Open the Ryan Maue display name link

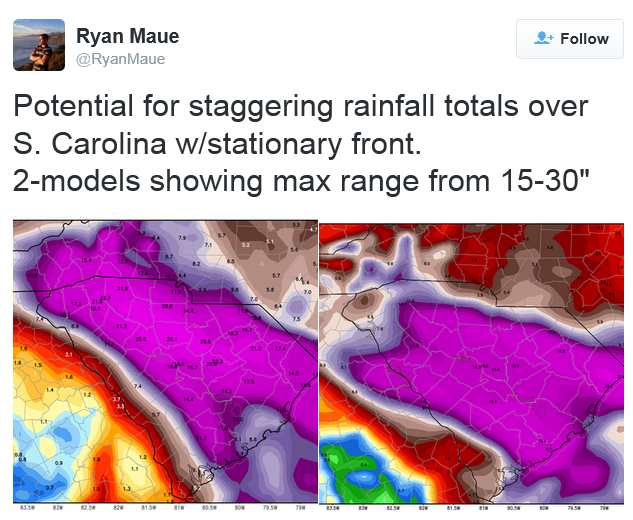tap(127, 36)
